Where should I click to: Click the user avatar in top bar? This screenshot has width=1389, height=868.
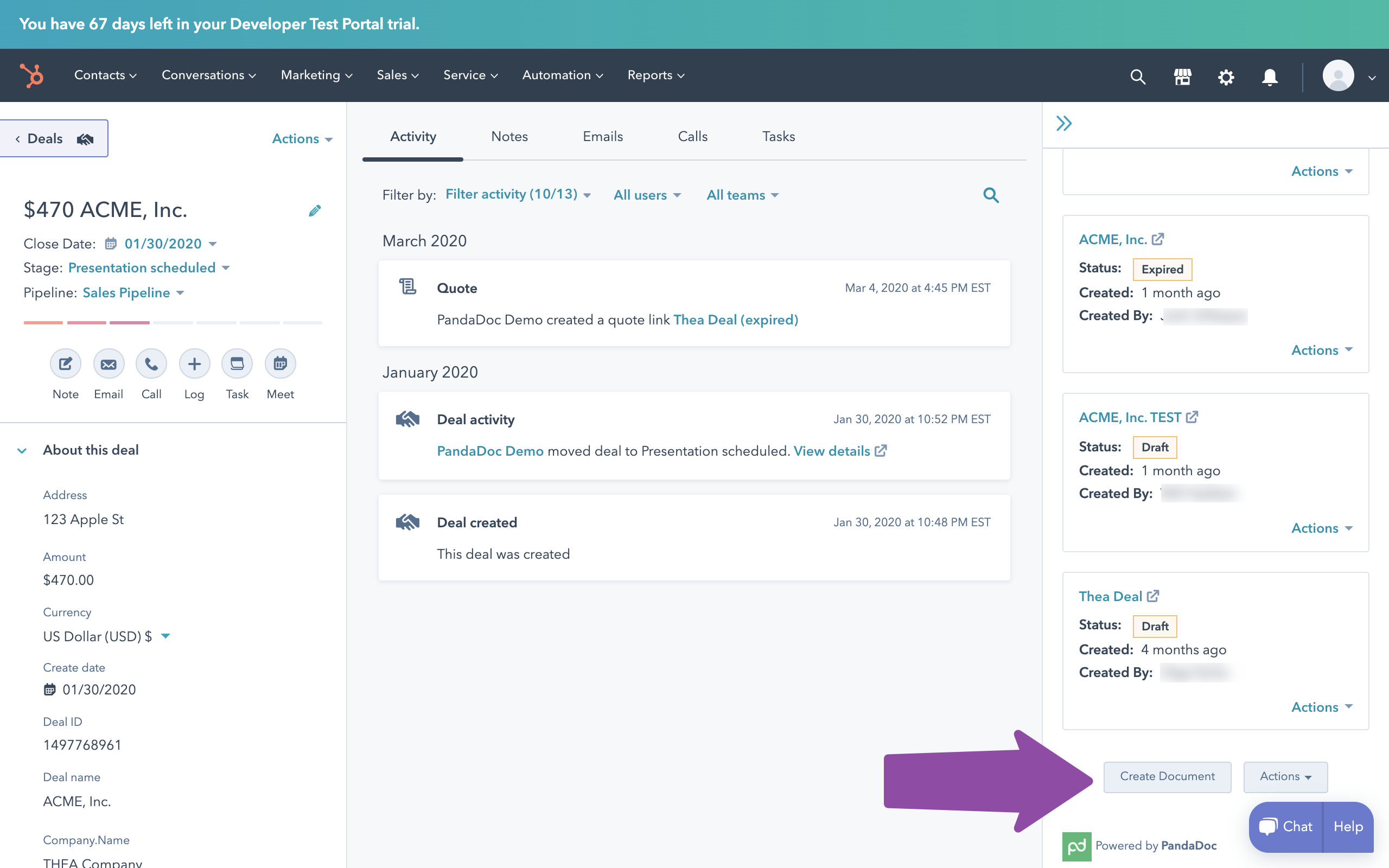tap(1339, 76)
